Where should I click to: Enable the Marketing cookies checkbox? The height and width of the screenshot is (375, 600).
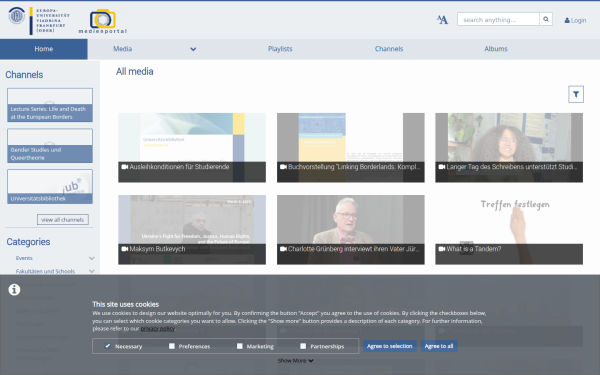(240, 346)
